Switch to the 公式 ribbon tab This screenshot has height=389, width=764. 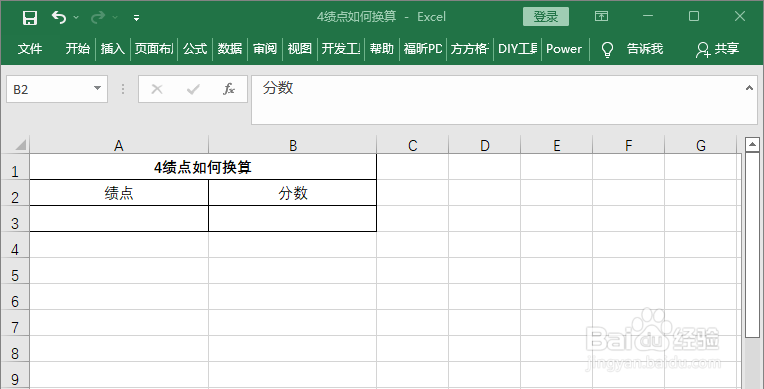pyautogui.click(x=195, y=49)
